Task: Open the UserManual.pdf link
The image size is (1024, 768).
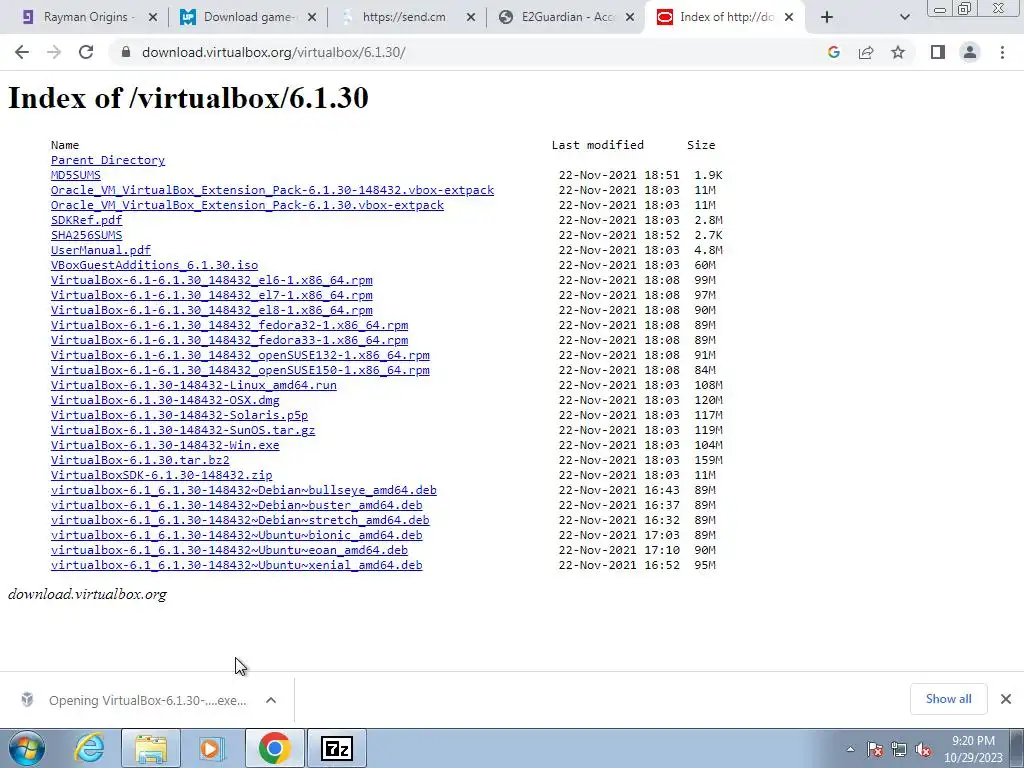Action: click(x=101, y=250)
